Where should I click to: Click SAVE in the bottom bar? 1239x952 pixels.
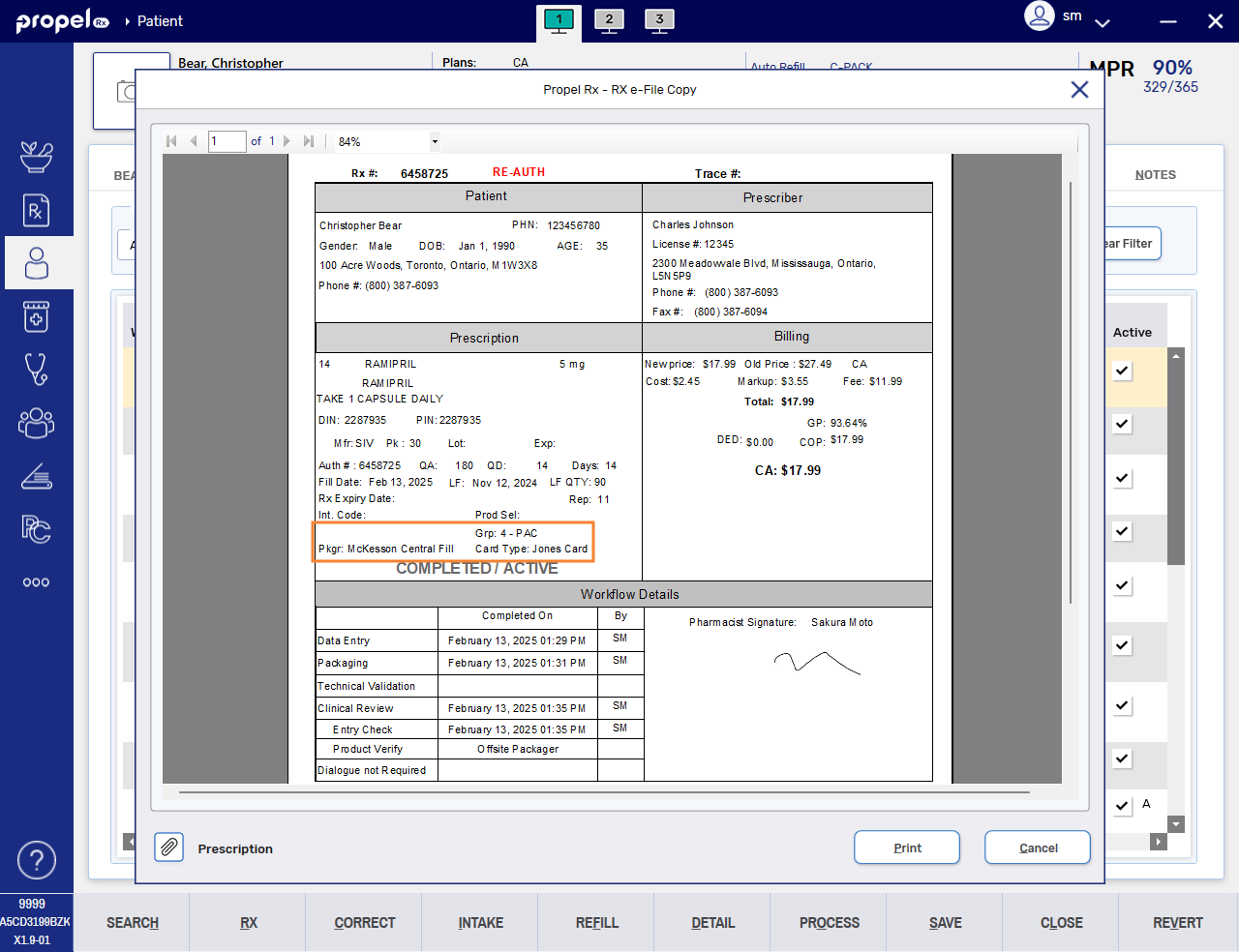pyautogui.click(x=946, y=923)
